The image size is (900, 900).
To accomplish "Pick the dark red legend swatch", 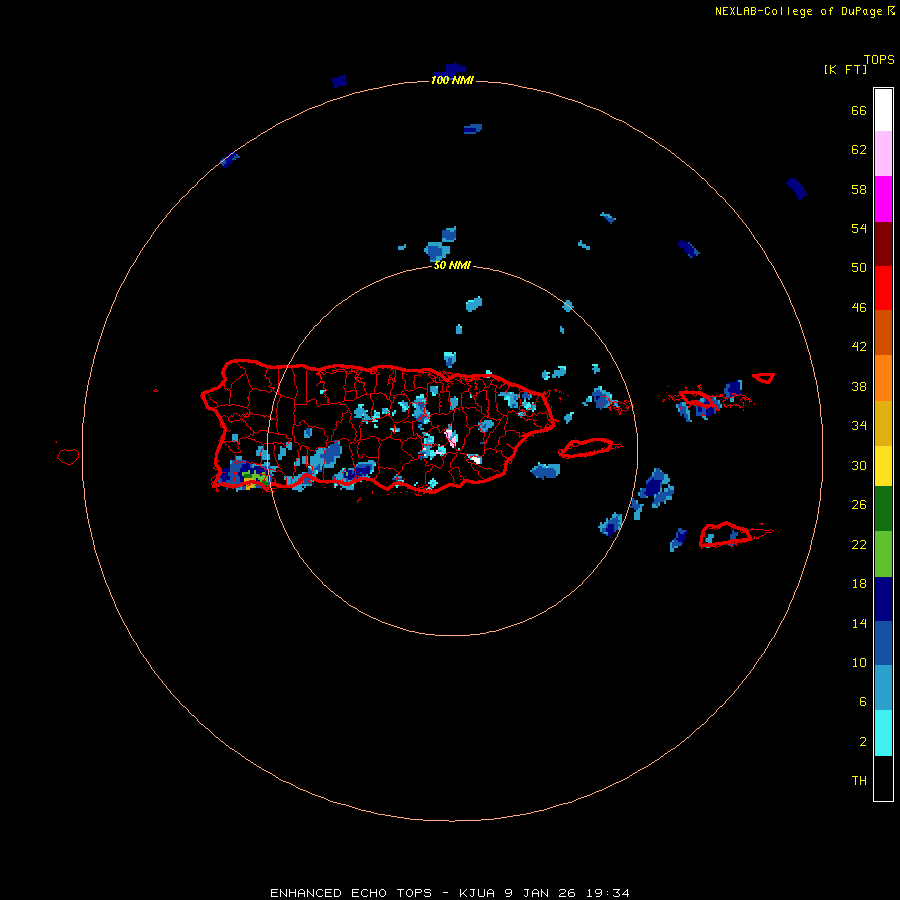I will tap(883, 243).
